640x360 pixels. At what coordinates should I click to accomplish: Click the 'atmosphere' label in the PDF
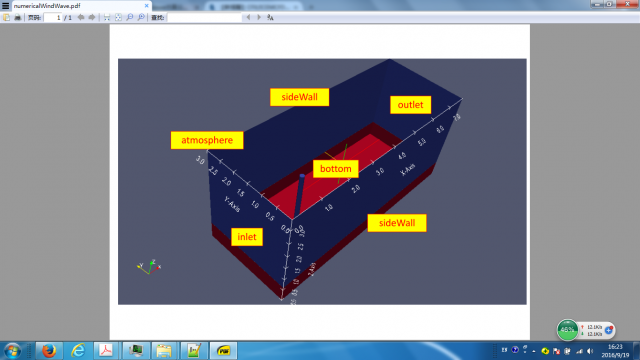tap(207, 140)
